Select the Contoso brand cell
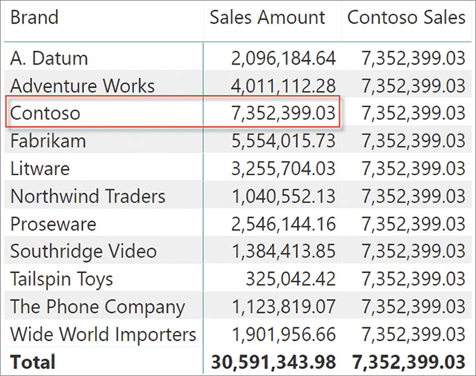This screenshot has height=376, width=476. pyautogui.click(x=45, y=113)
